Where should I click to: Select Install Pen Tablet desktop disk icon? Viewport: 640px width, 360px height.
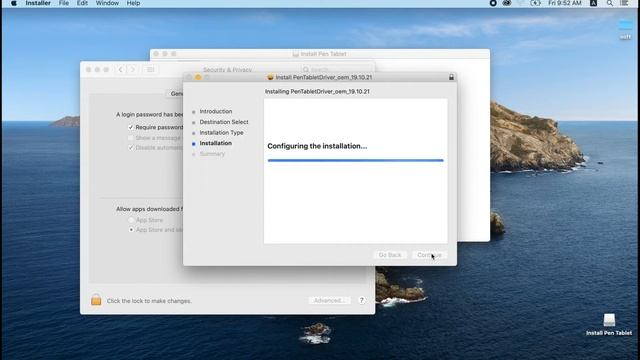[609, 320]
